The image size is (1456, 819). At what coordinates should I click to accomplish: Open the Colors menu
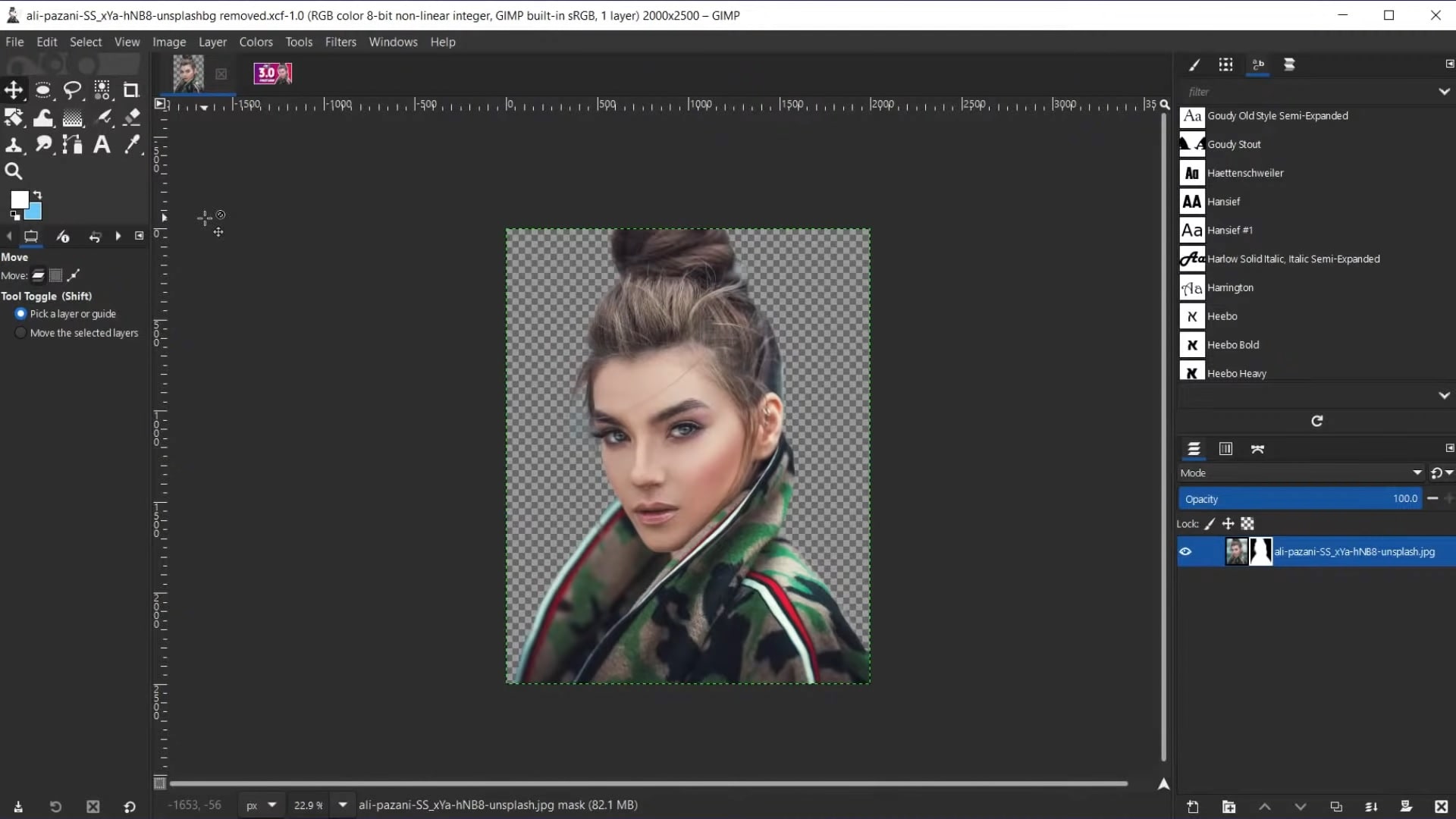256,42
